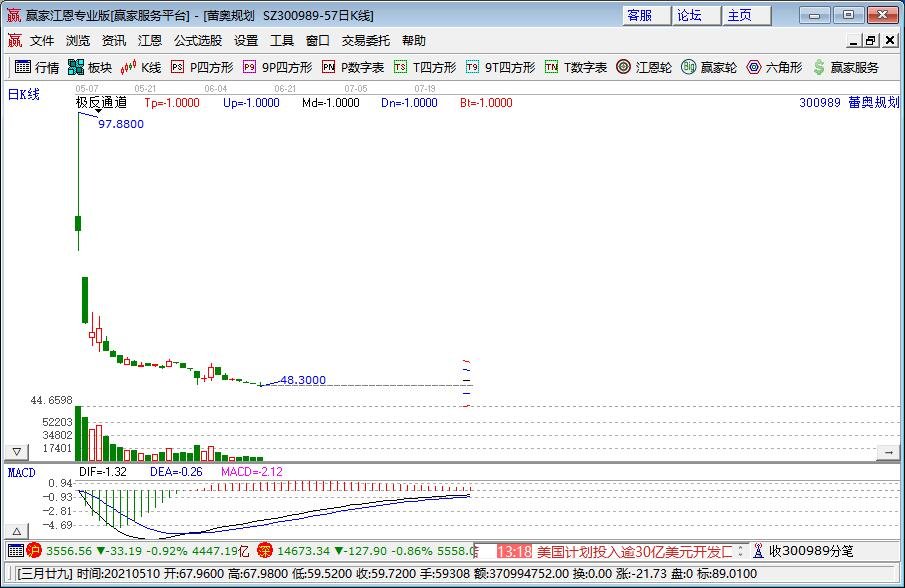Click the 收300989分笔 status text
Image resolution: width=905 pixels, height=588 pixels.
point(811,551)
